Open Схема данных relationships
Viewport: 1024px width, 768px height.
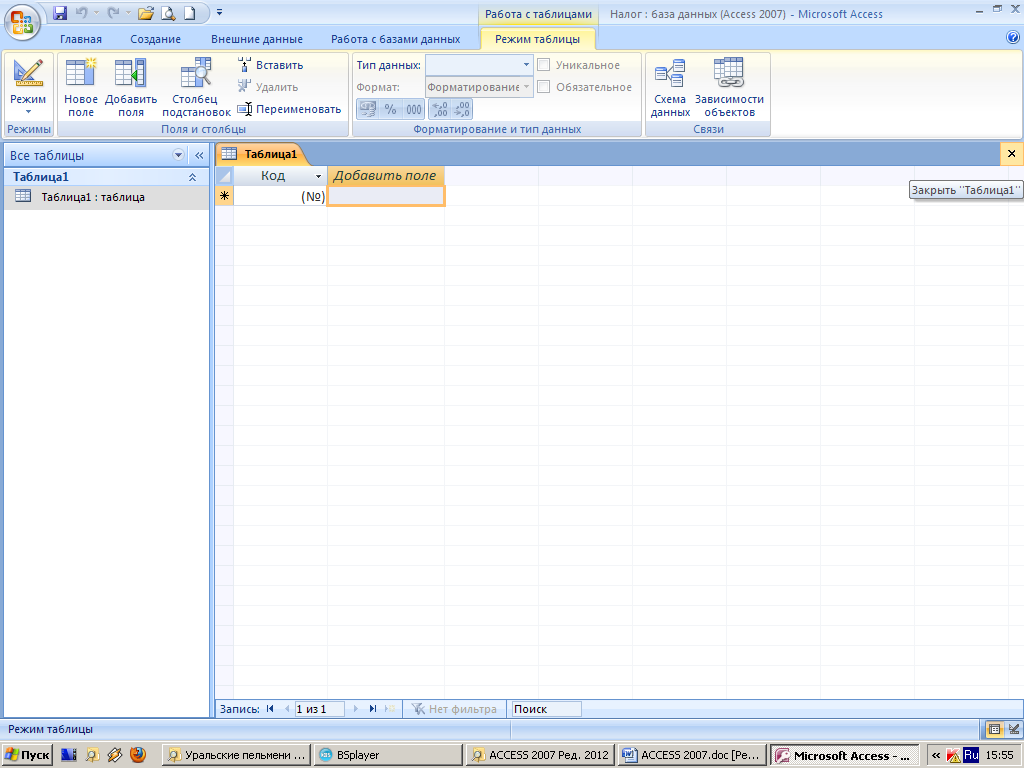click(670, 88)
